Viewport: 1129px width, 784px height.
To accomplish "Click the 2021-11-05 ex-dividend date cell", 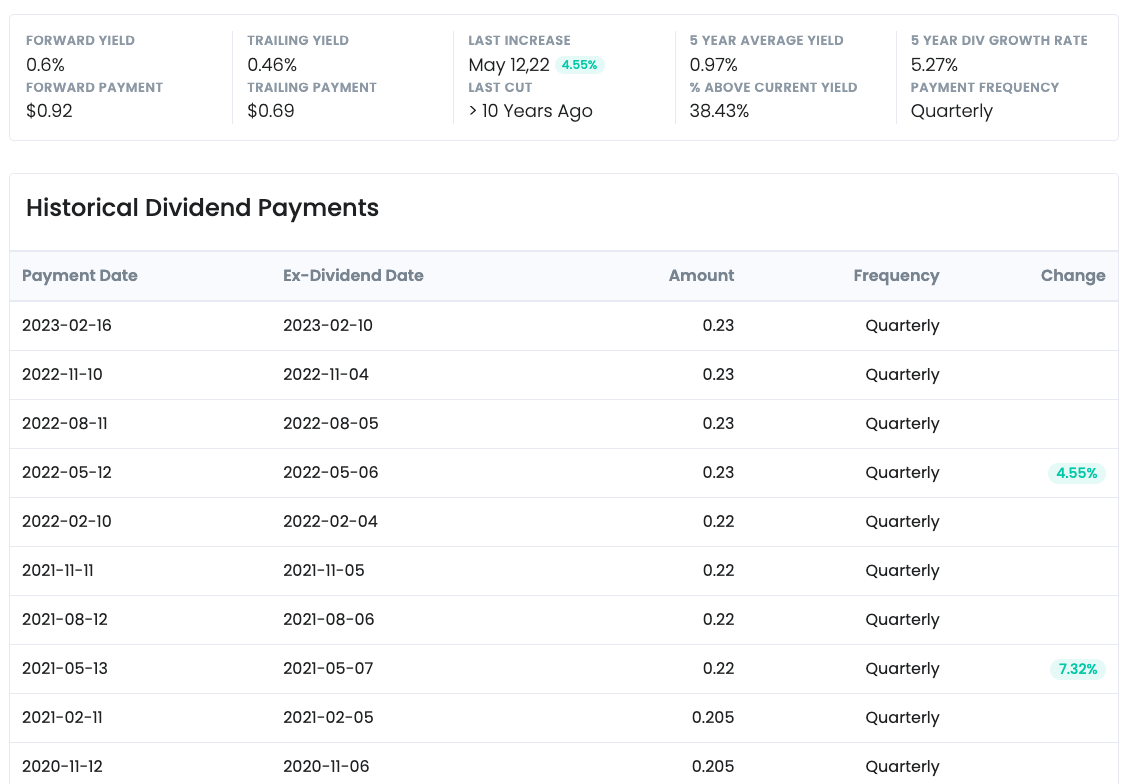I will (x=324, y=571).
